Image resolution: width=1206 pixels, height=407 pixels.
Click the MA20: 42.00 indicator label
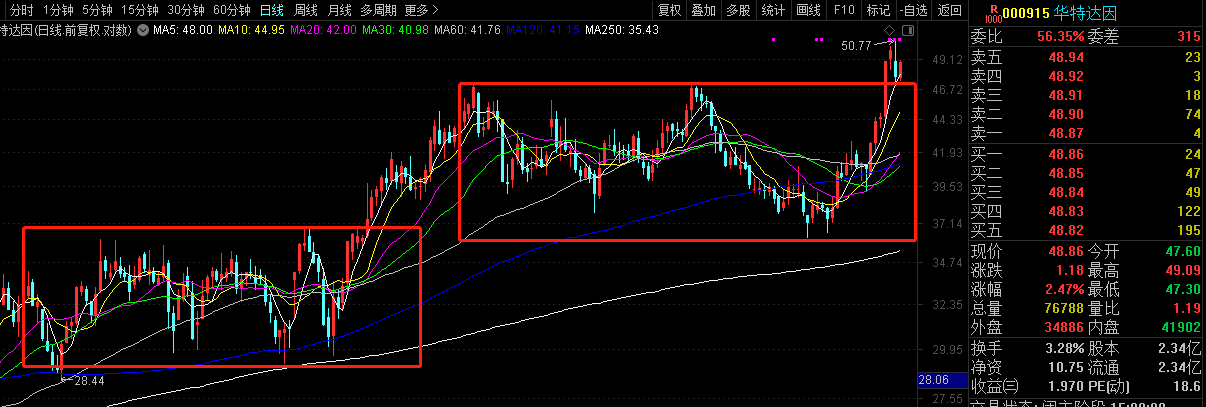point(323,30)
